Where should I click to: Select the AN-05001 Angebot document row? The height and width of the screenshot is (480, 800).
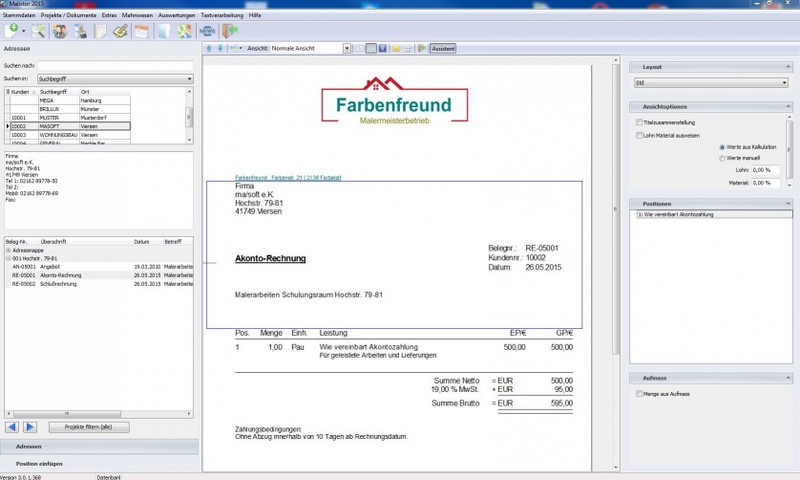101,267
